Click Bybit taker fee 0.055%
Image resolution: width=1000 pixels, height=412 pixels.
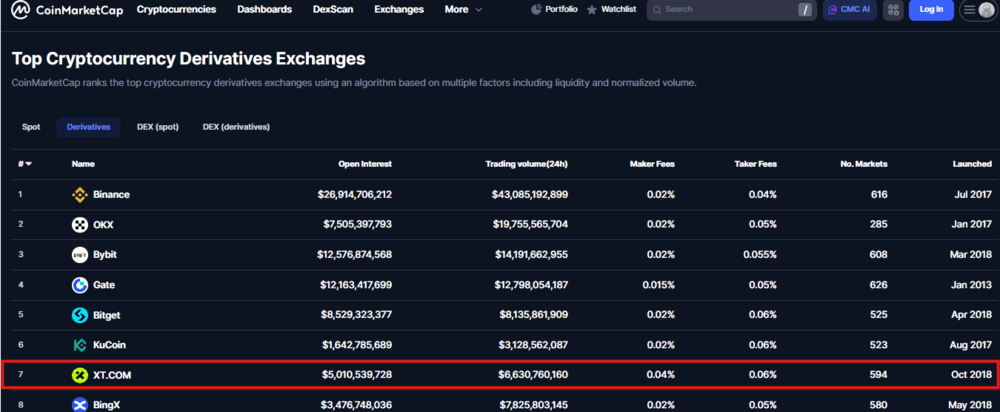pyautogui.click(x=760, y=254)
